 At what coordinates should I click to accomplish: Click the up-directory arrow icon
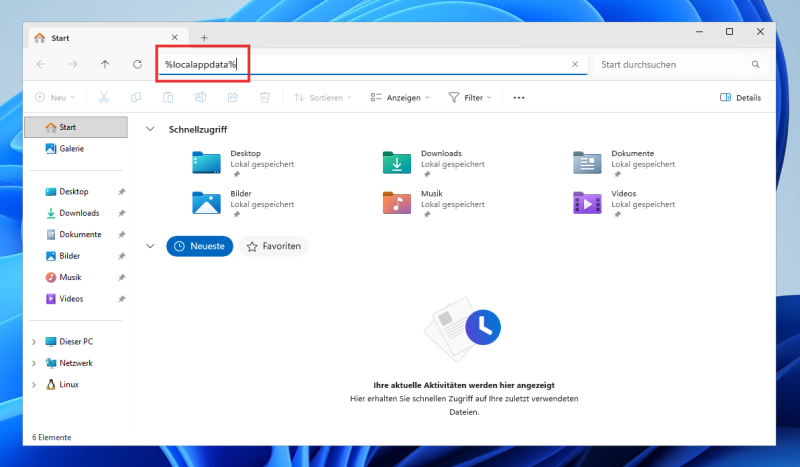pyautogui.click(x=105, y=64)
